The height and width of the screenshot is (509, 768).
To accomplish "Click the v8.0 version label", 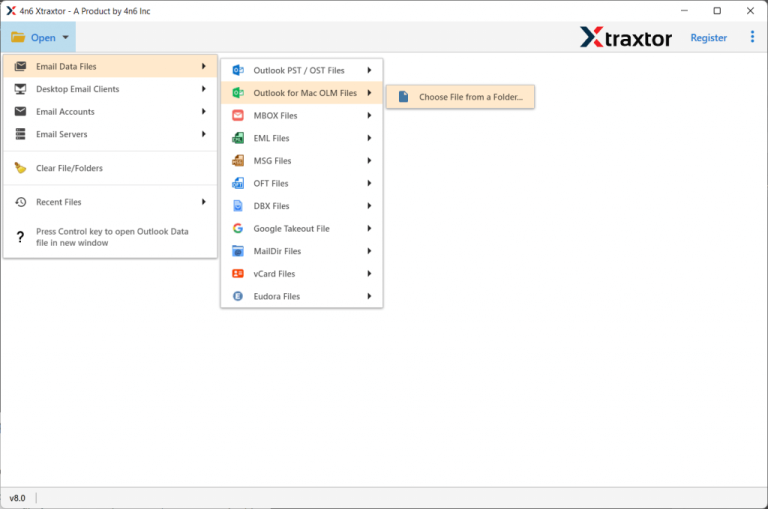I will tap(17, 498).
